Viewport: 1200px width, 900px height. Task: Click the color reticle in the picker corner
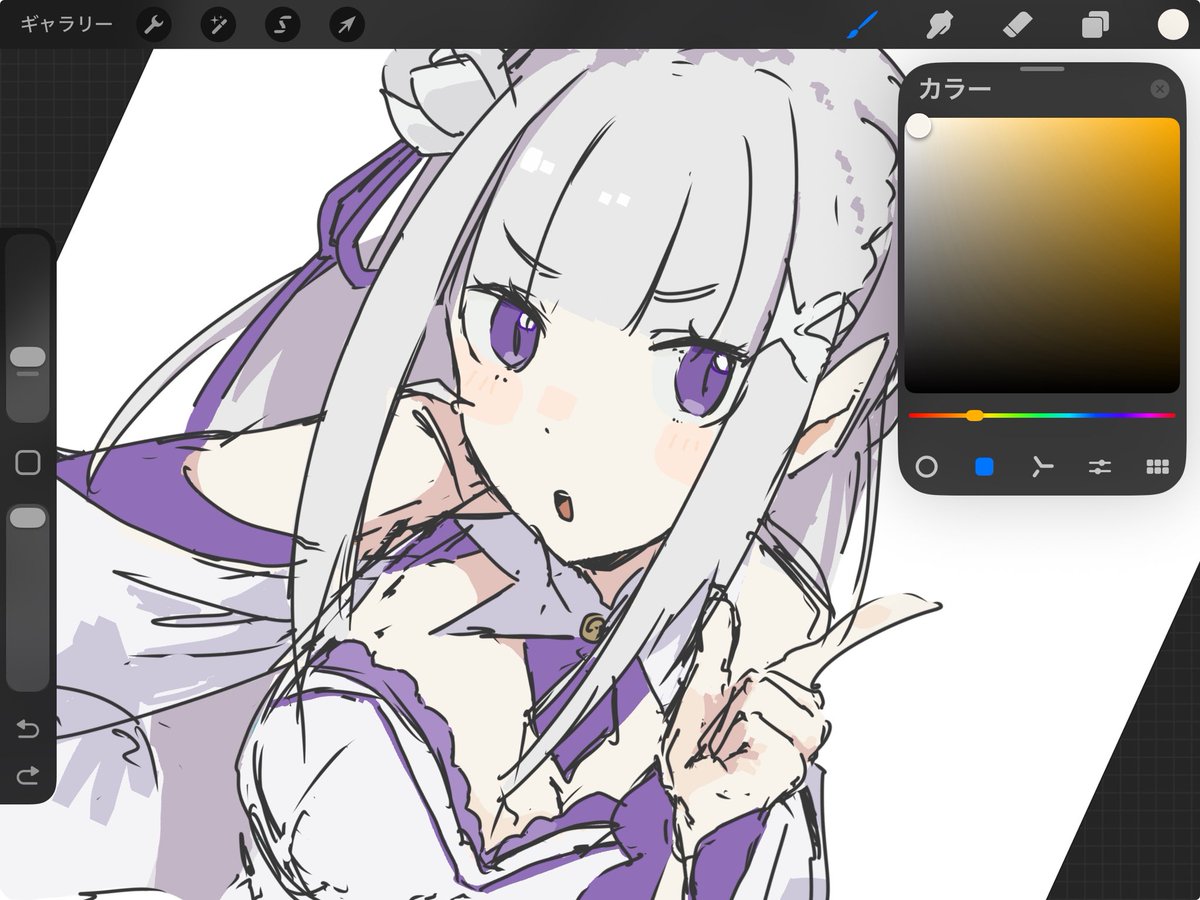[x=918, y=126]
